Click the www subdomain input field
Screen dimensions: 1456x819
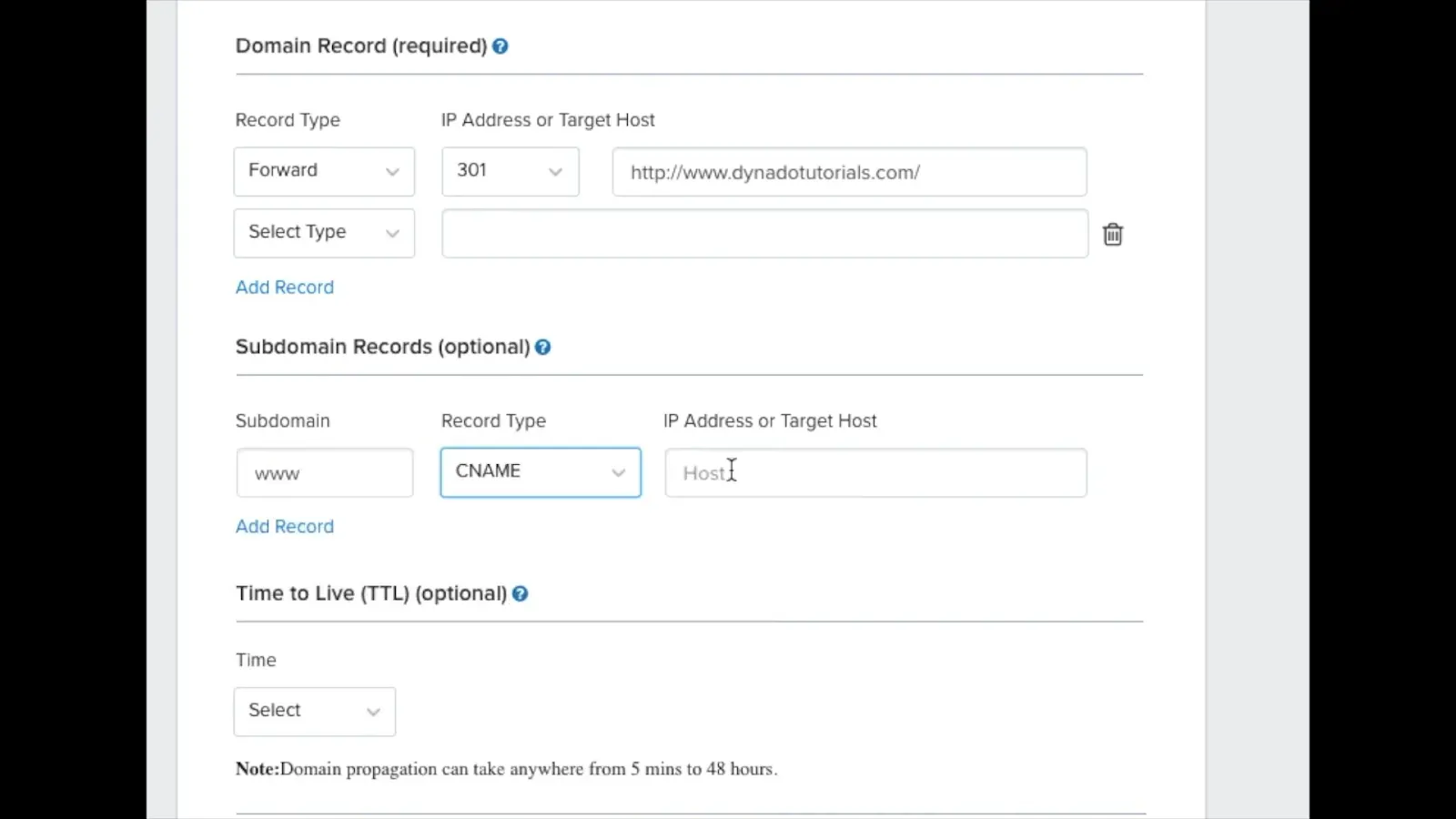click(325, 472)
